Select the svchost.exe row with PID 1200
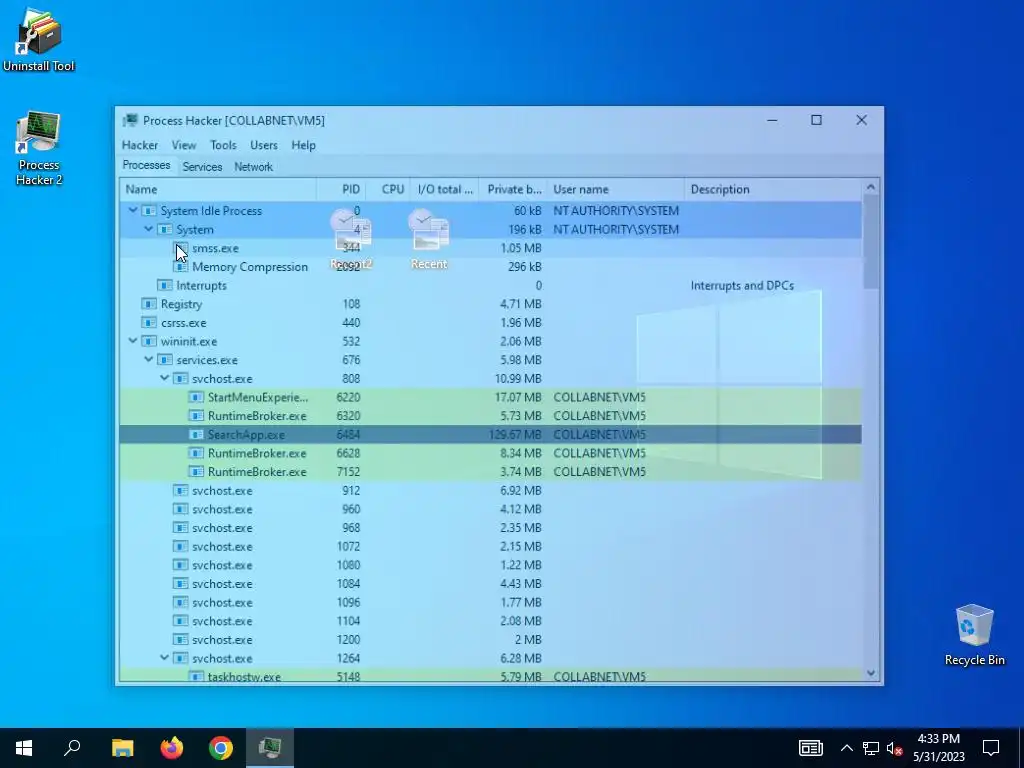1024x768 pixels. [x=490, y=639]
